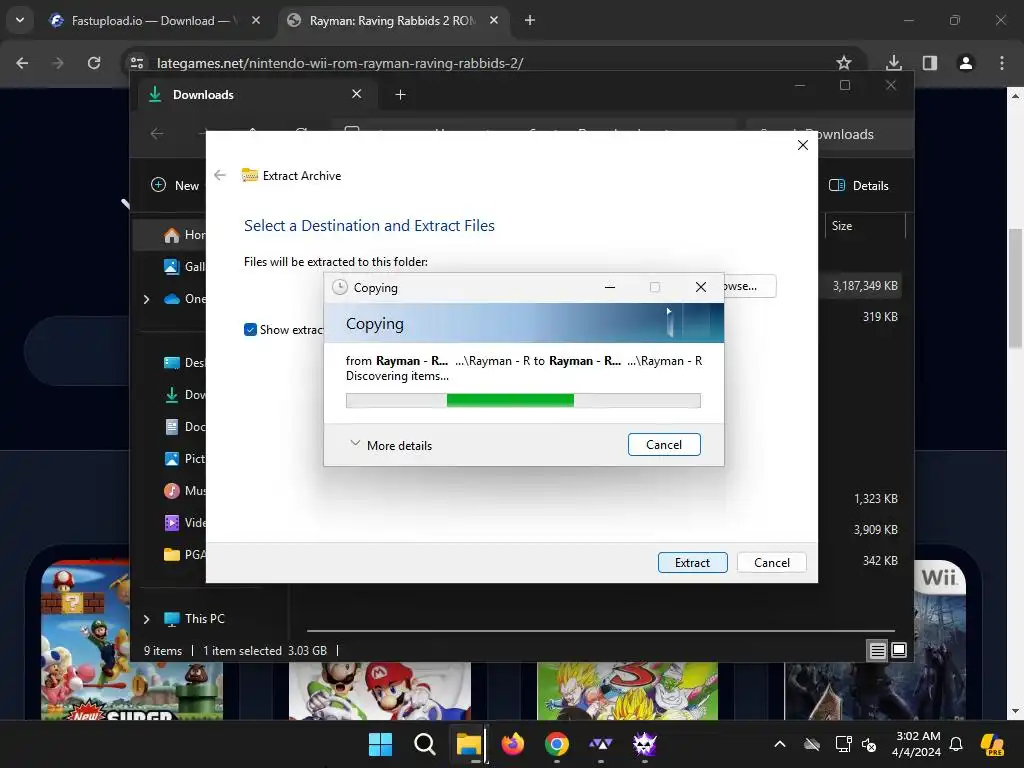Open Videos in the sidebar
1024x768 pixels.
pyautogui.click(x=183, y=522)
